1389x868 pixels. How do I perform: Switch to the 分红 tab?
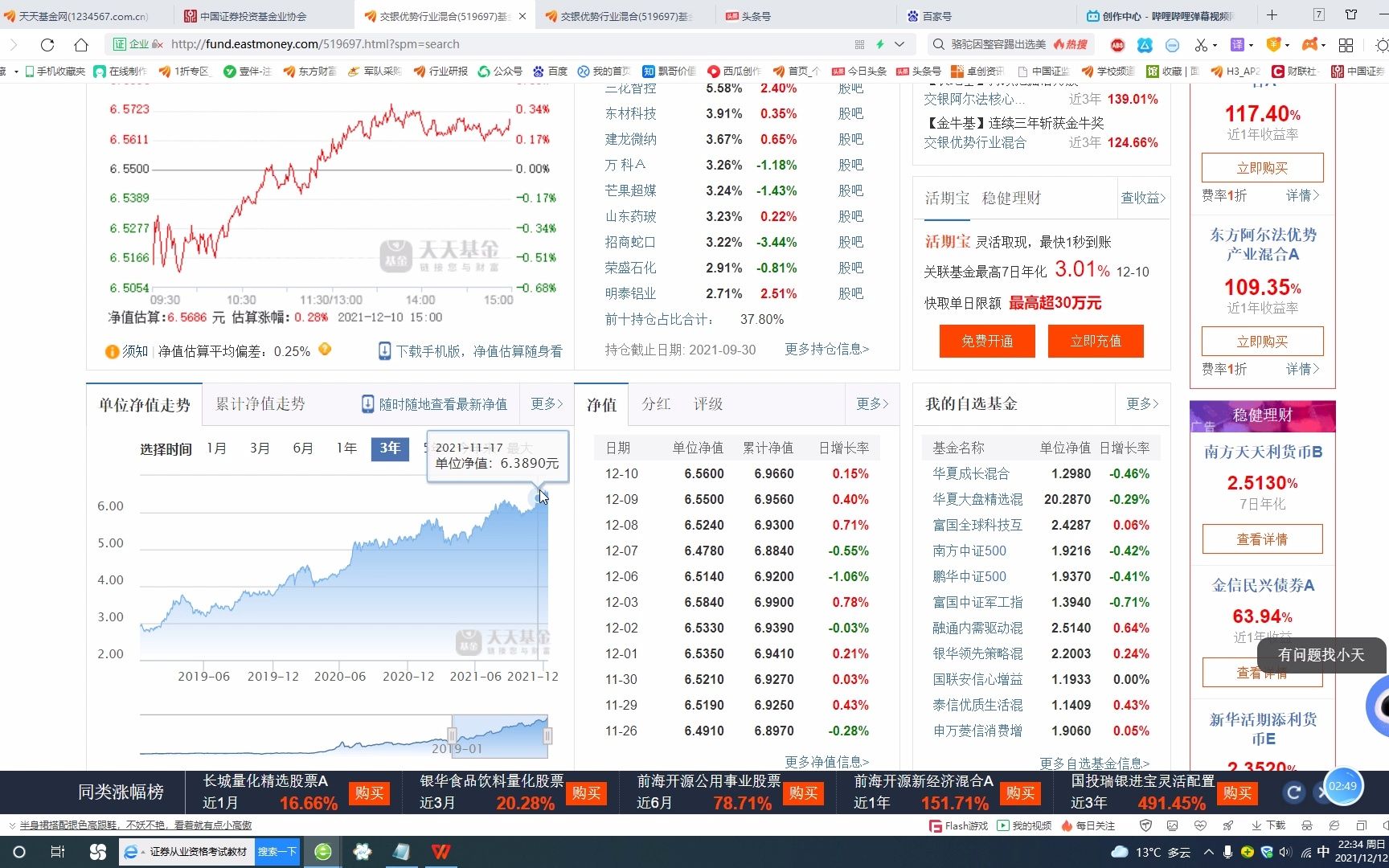pos(656,404)
